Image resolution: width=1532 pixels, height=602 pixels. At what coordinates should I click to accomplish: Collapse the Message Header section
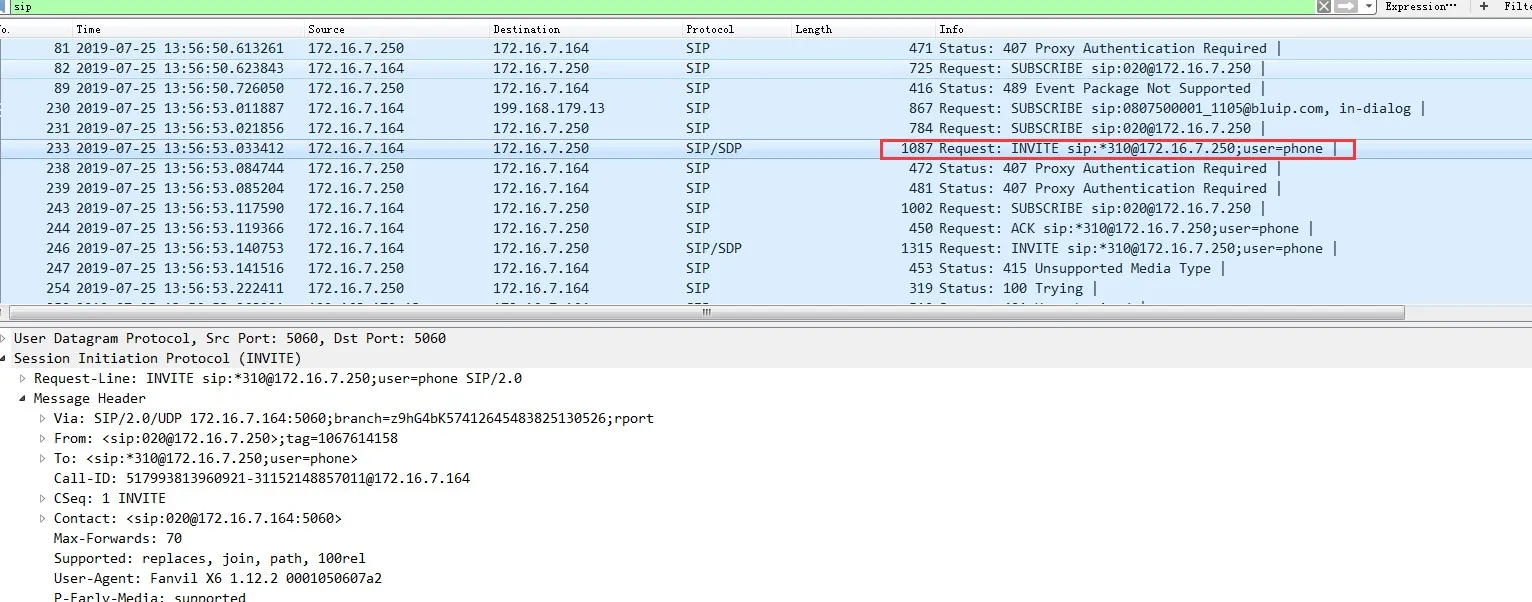24,398
